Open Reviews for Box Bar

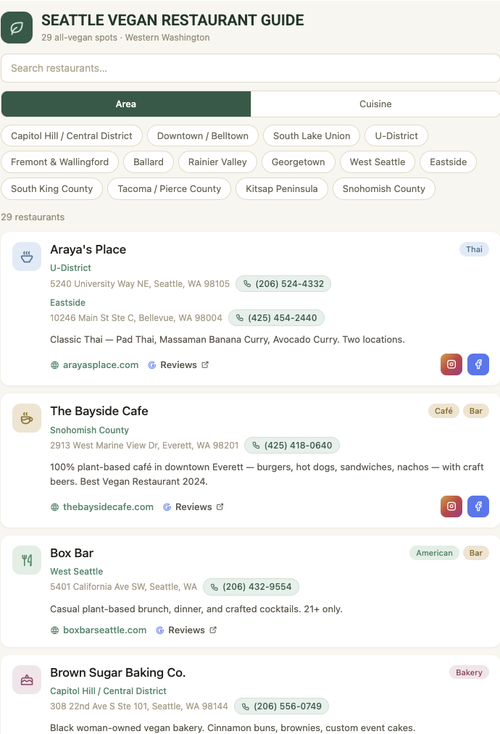pos(186,630)
